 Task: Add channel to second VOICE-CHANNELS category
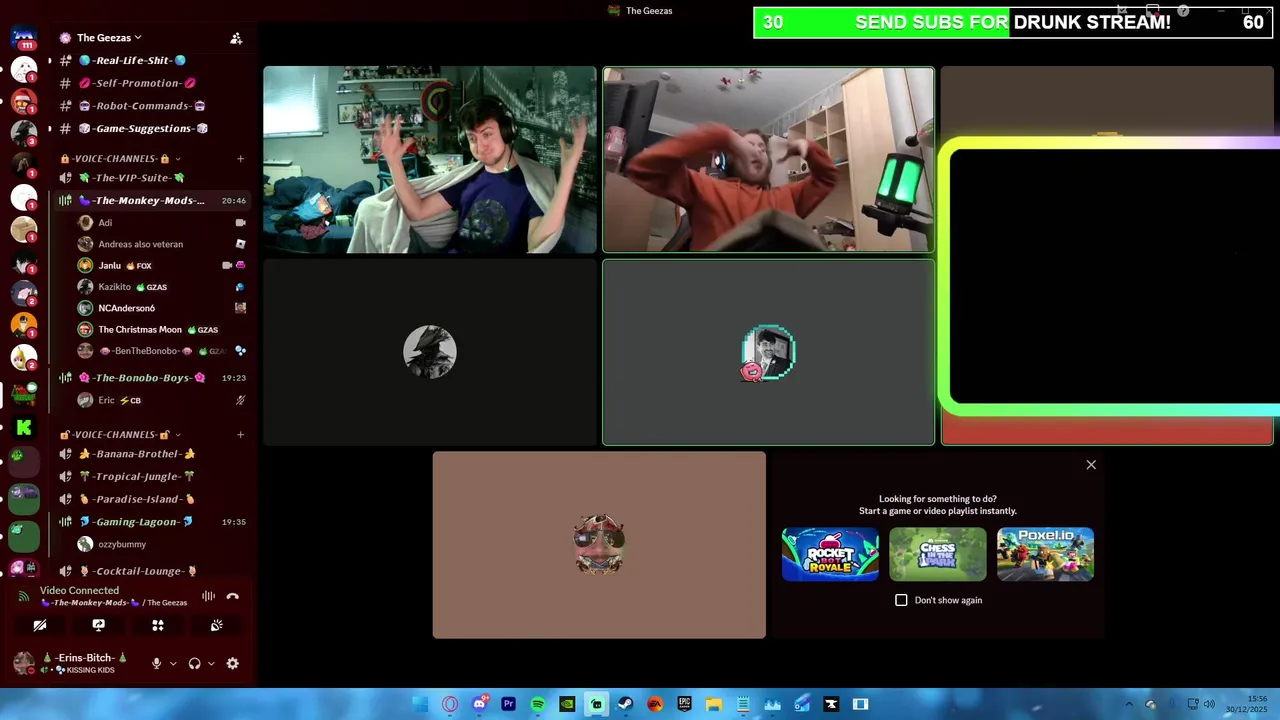coord(240,434)
